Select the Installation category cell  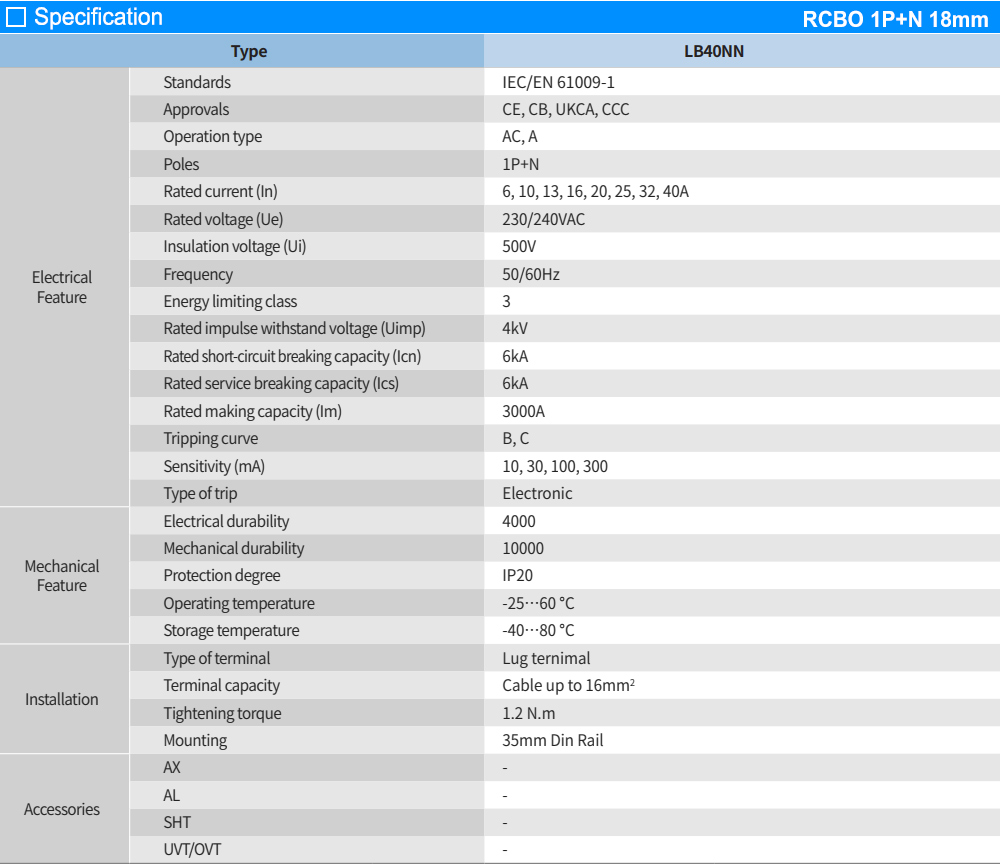[62, 699]
